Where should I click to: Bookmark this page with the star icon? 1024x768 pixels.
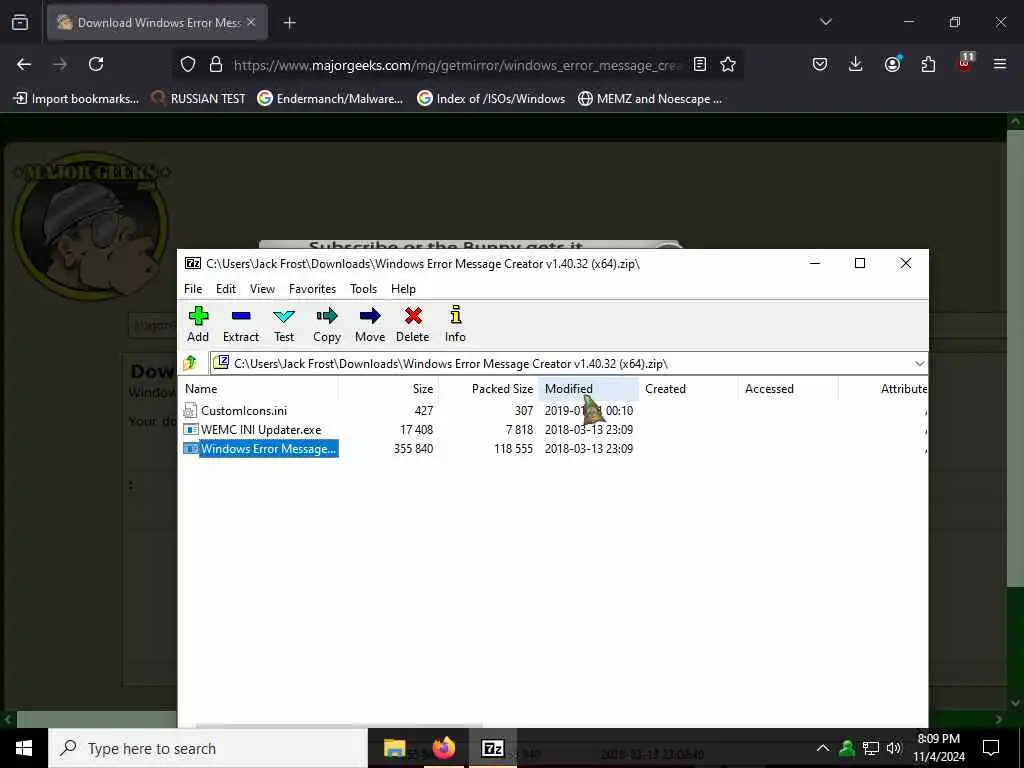coord(728,64)
